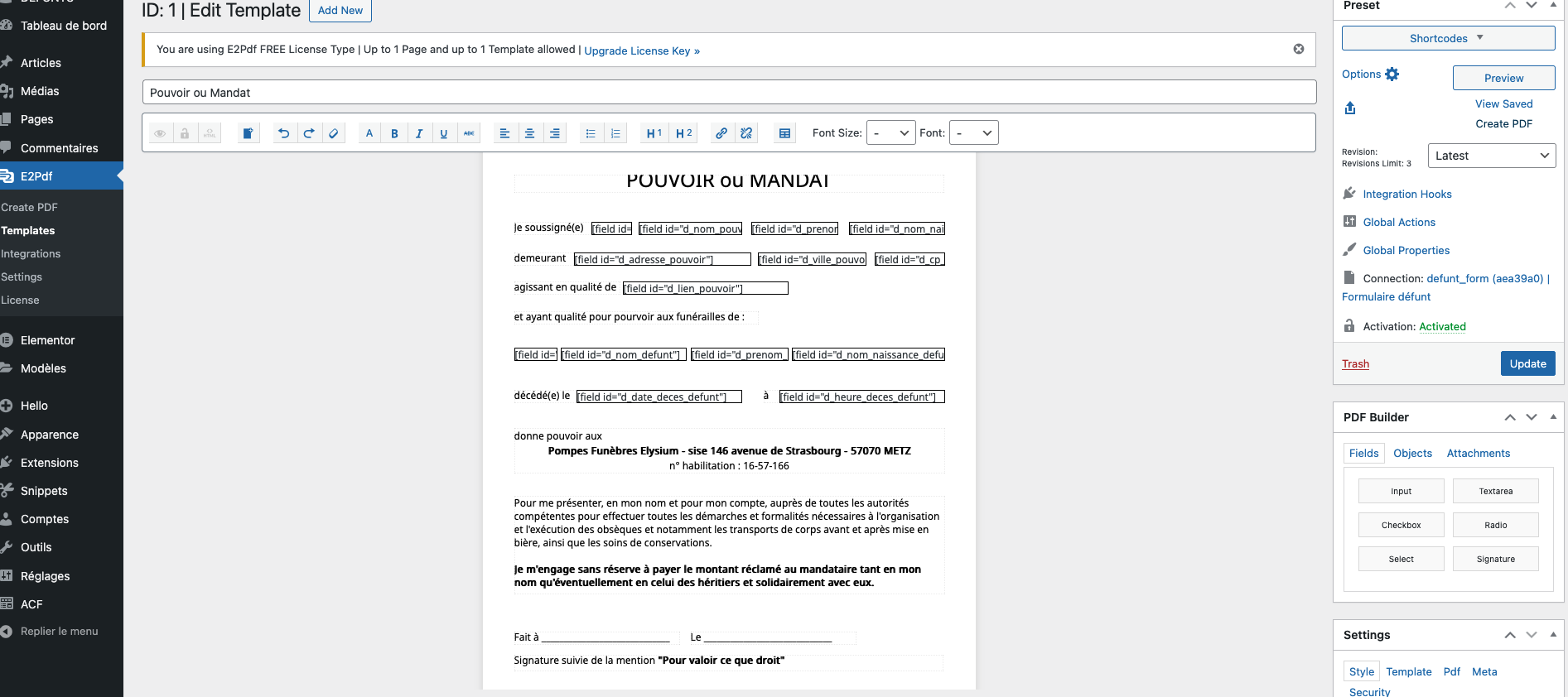Click the template title field Pouvoir ou Mandat
Viewport: 1568px width, 697px height.
[x=729, y=93]
